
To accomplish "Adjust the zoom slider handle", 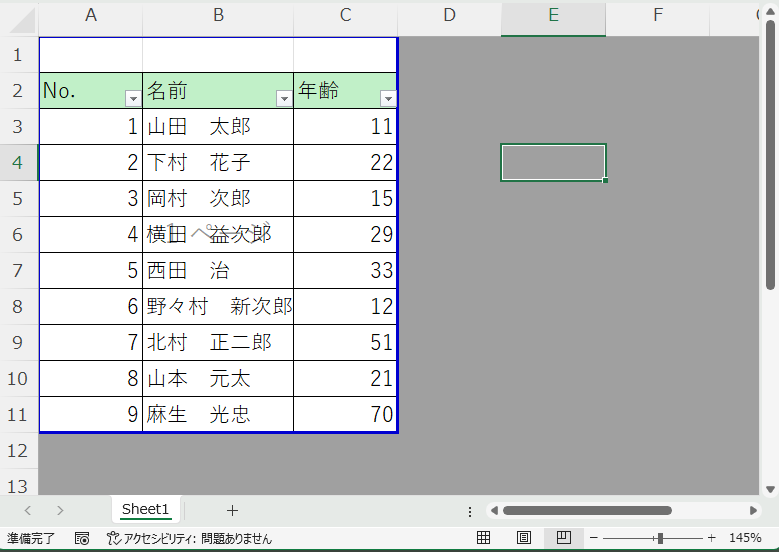I will coord(660,538).
